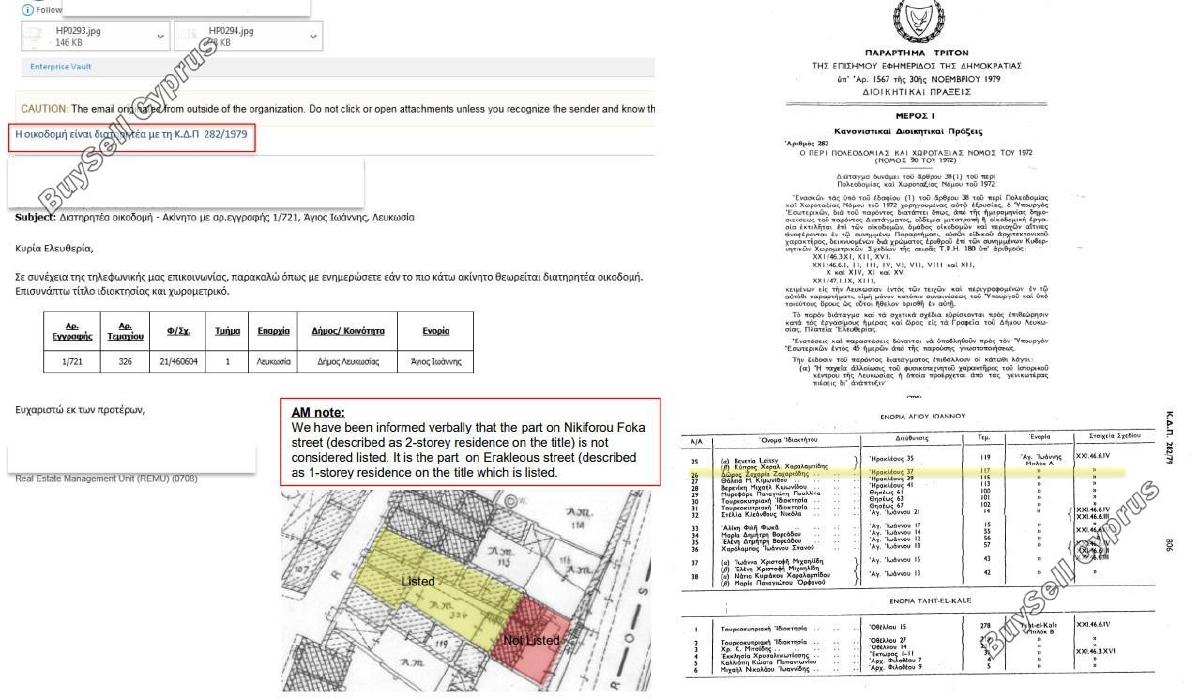Open the HP0293.jpg attachment

pyautogui.click(x=95, y=37)
